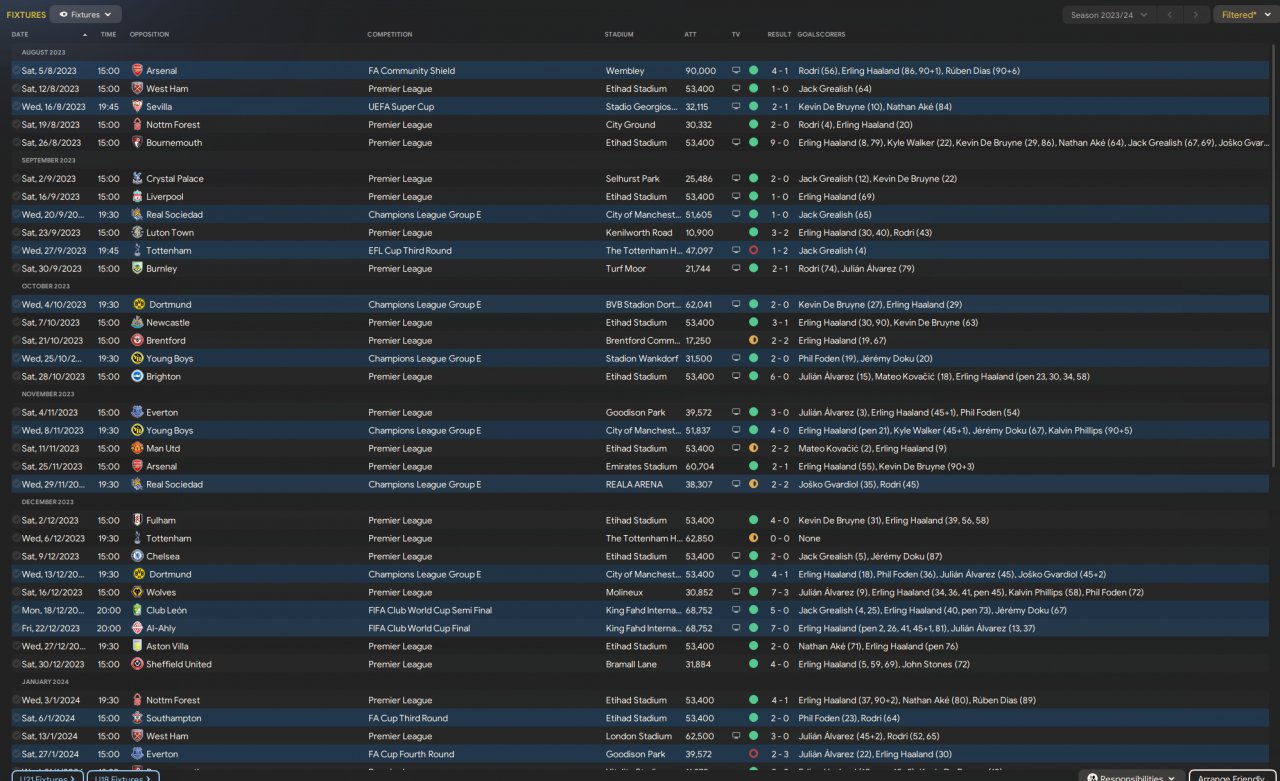Click the UEFA Super Cup competition text

pyautogui.click(x=401, y=107)
